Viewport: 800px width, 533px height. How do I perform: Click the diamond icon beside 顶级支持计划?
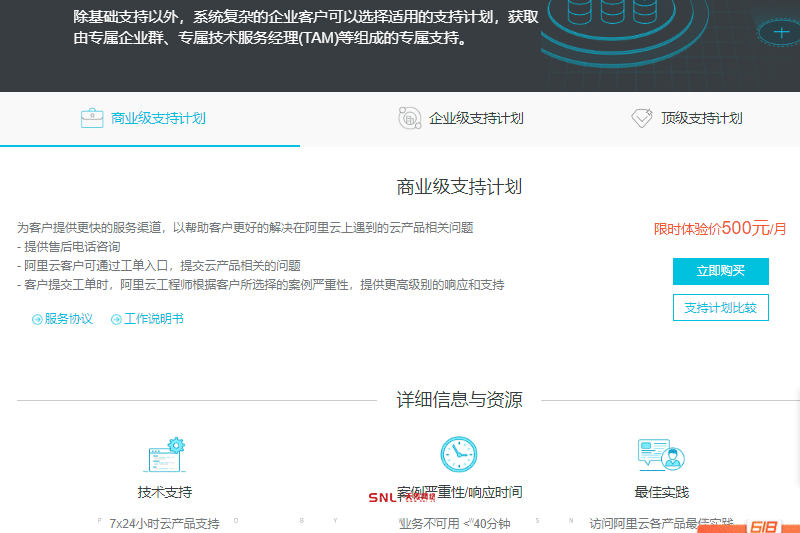pos(642,118)
